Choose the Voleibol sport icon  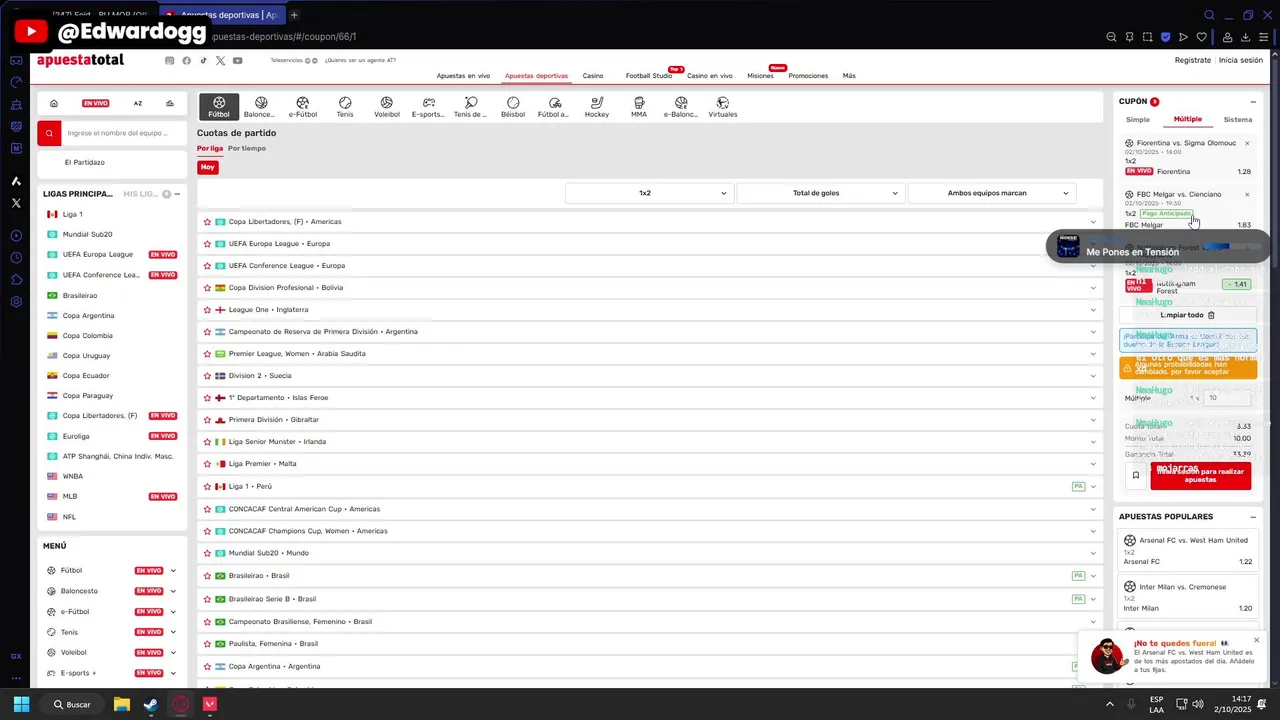point(387,107)
